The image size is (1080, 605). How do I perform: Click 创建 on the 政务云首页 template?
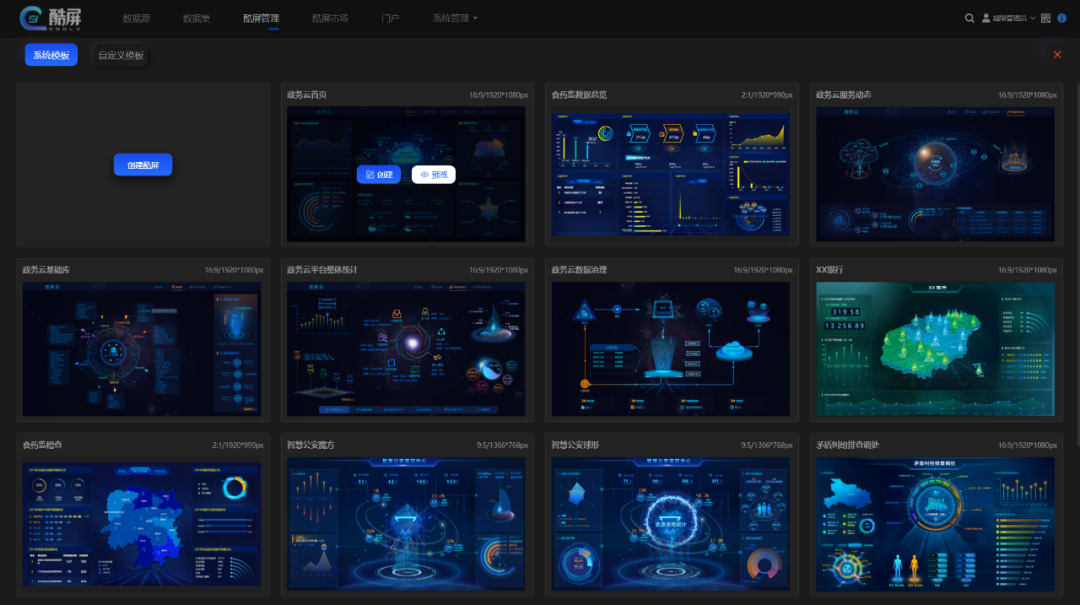coord(378,174)
